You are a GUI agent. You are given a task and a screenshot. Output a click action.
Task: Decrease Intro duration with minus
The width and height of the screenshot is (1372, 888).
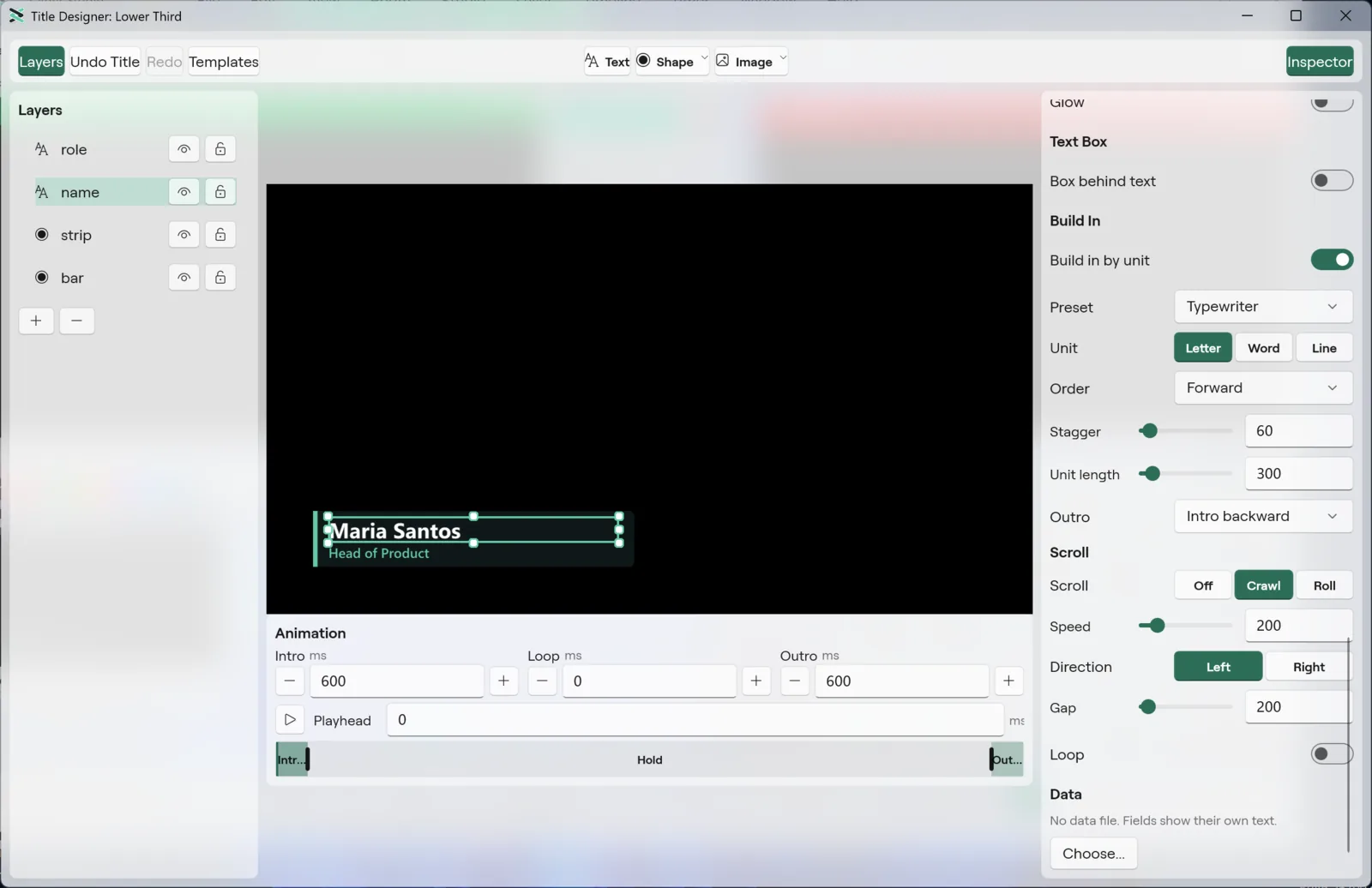290,681
